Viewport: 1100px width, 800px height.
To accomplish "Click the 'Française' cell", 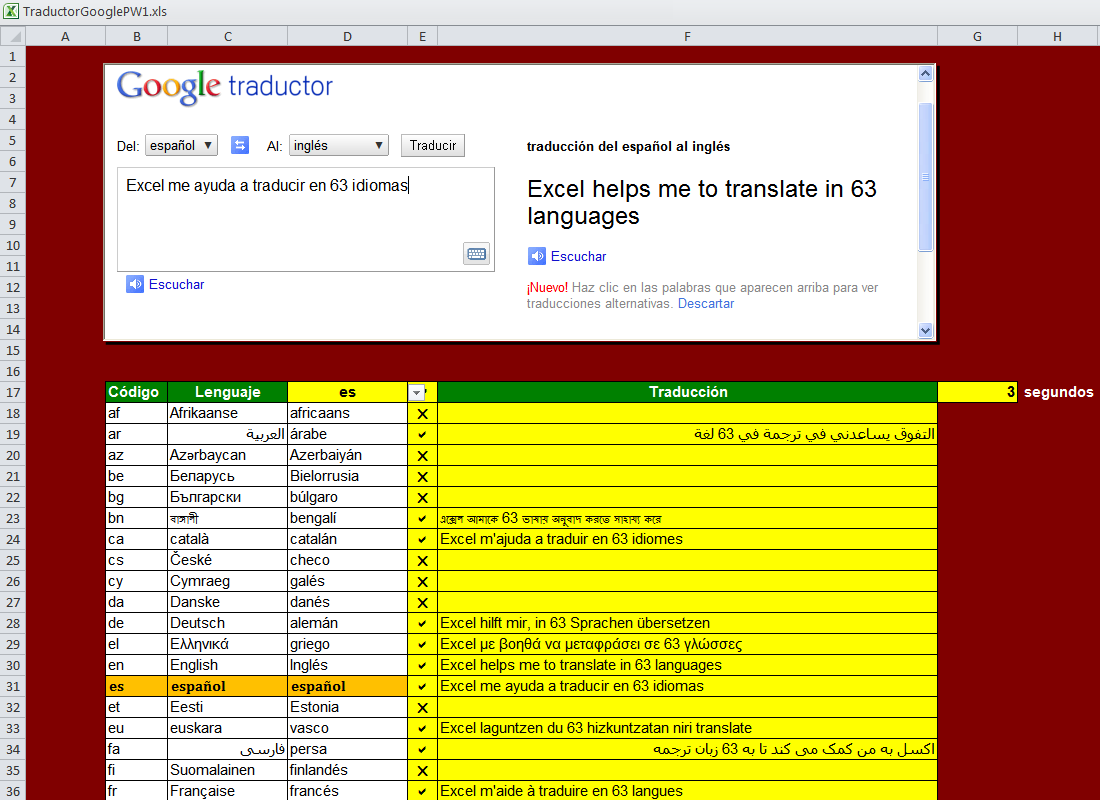I will click(227, 791).
